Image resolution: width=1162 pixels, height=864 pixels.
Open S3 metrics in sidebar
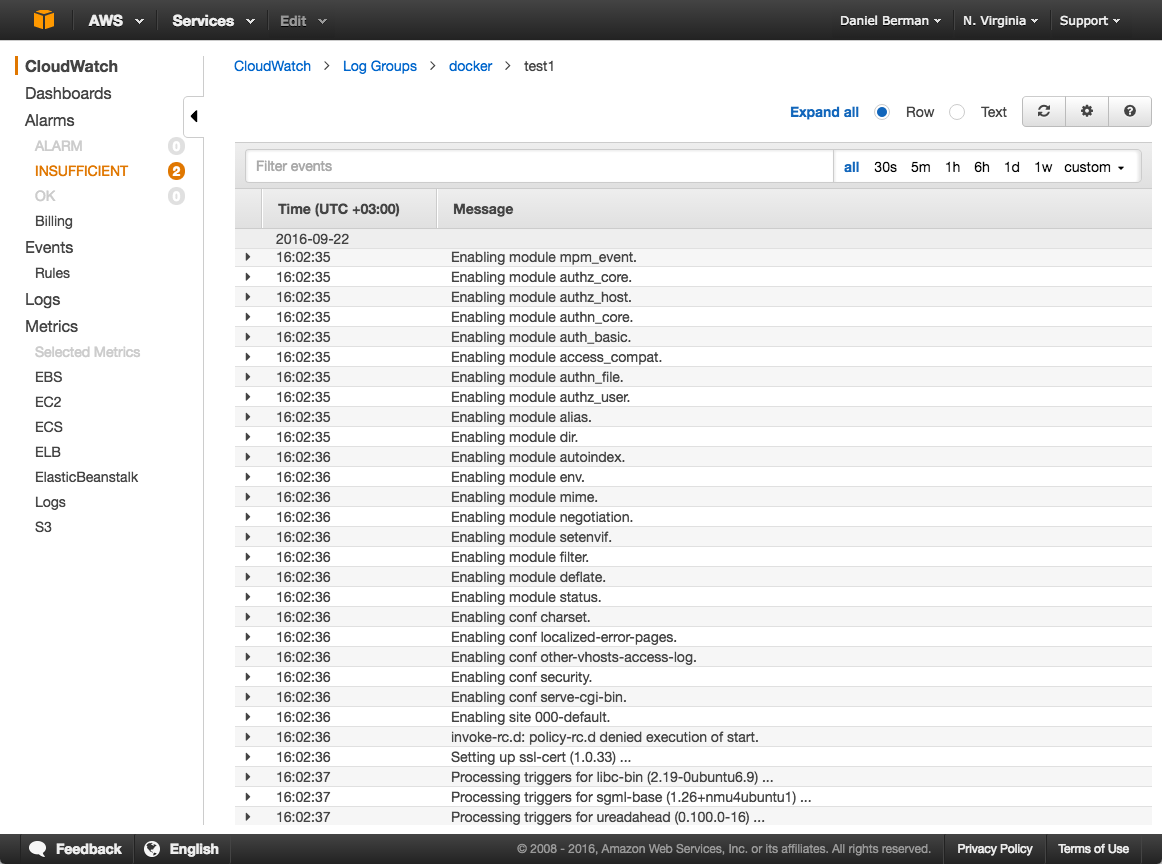[43, 528]
